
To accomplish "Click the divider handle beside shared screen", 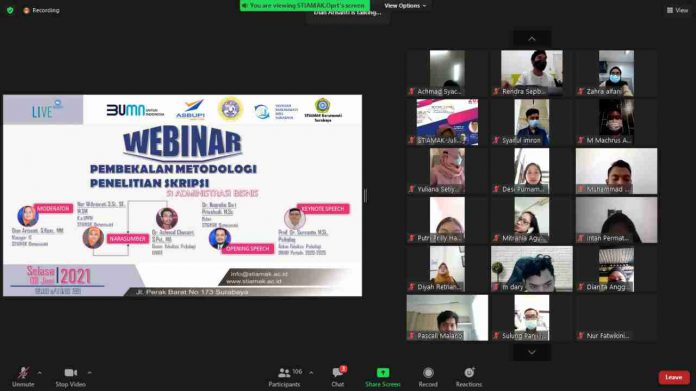I will (365, 195).
